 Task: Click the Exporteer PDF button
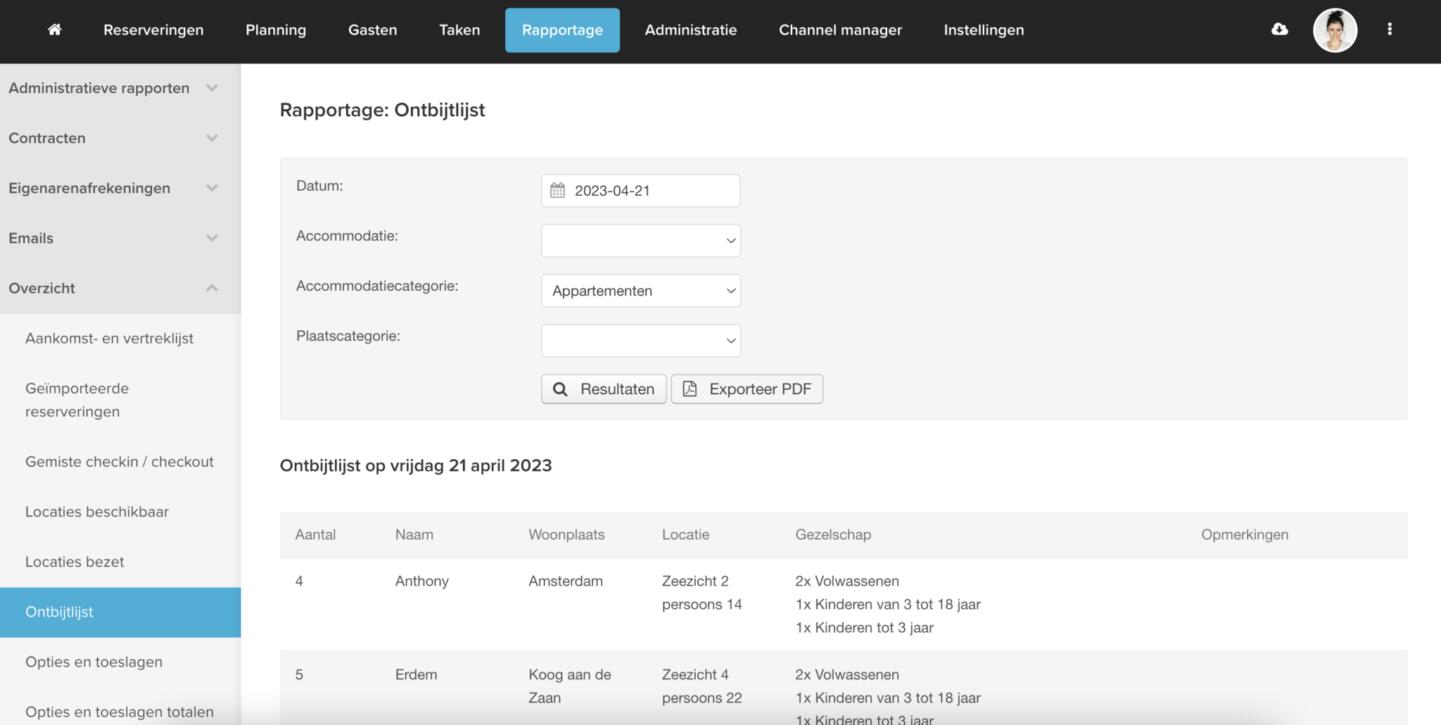click(x=747, y=389)
